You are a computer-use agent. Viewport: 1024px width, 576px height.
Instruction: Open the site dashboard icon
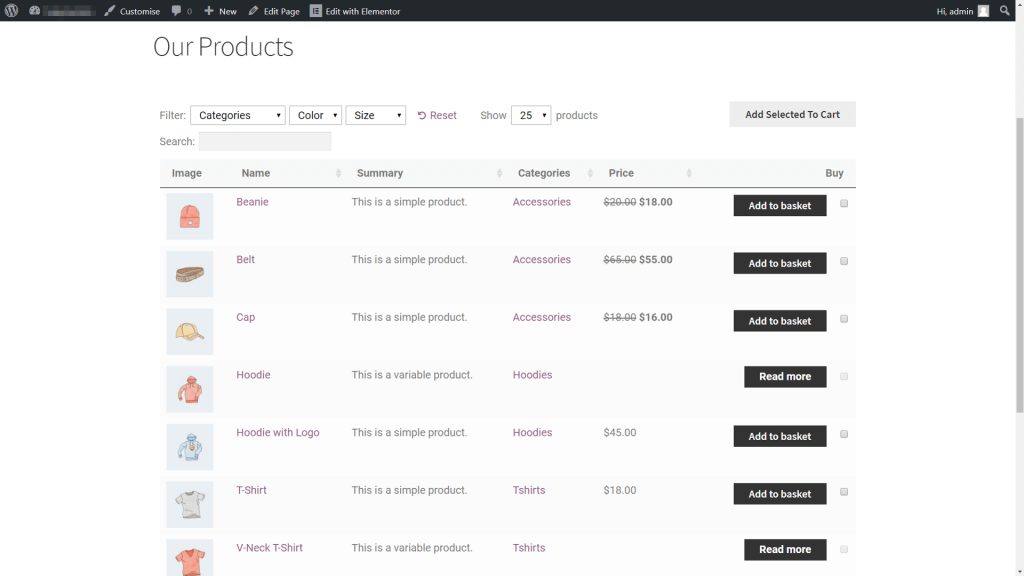35,11
